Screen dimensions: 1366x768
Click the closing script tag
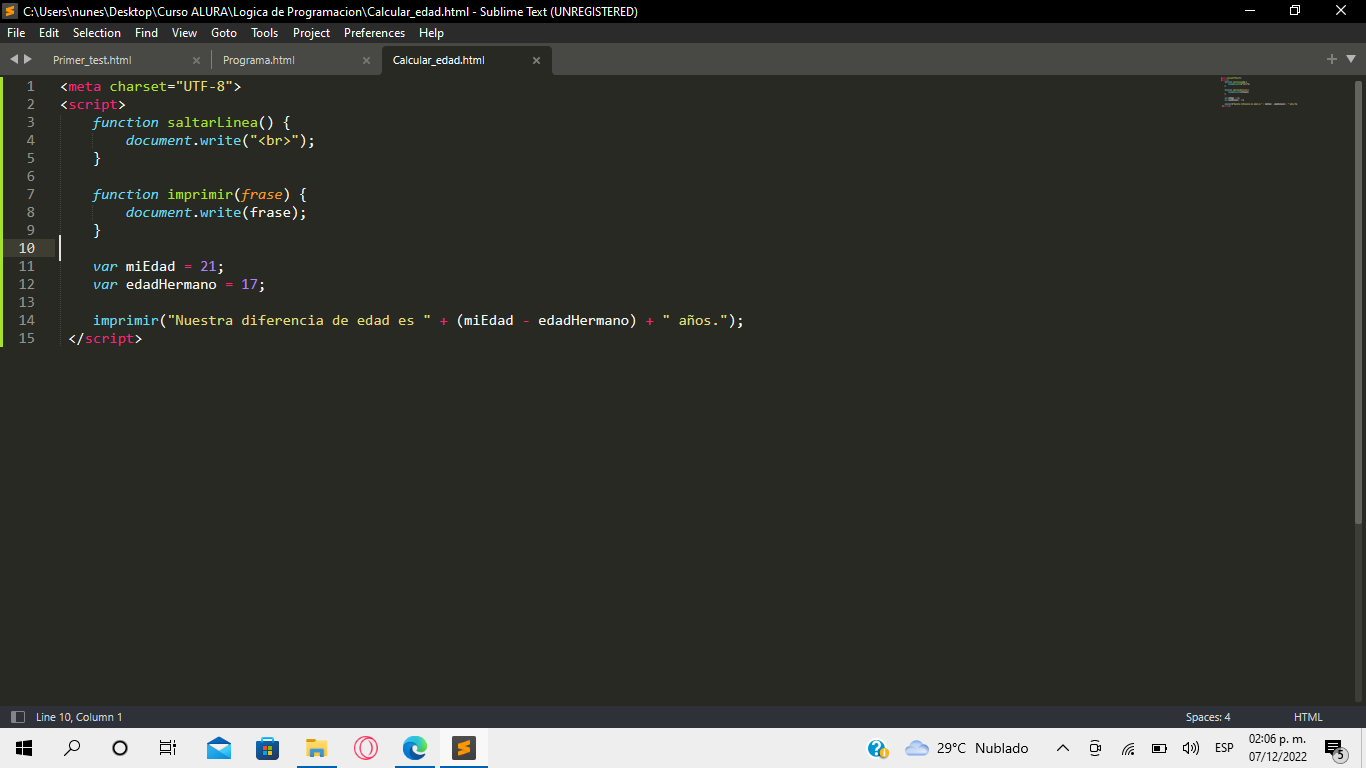(x=105, y=338)
